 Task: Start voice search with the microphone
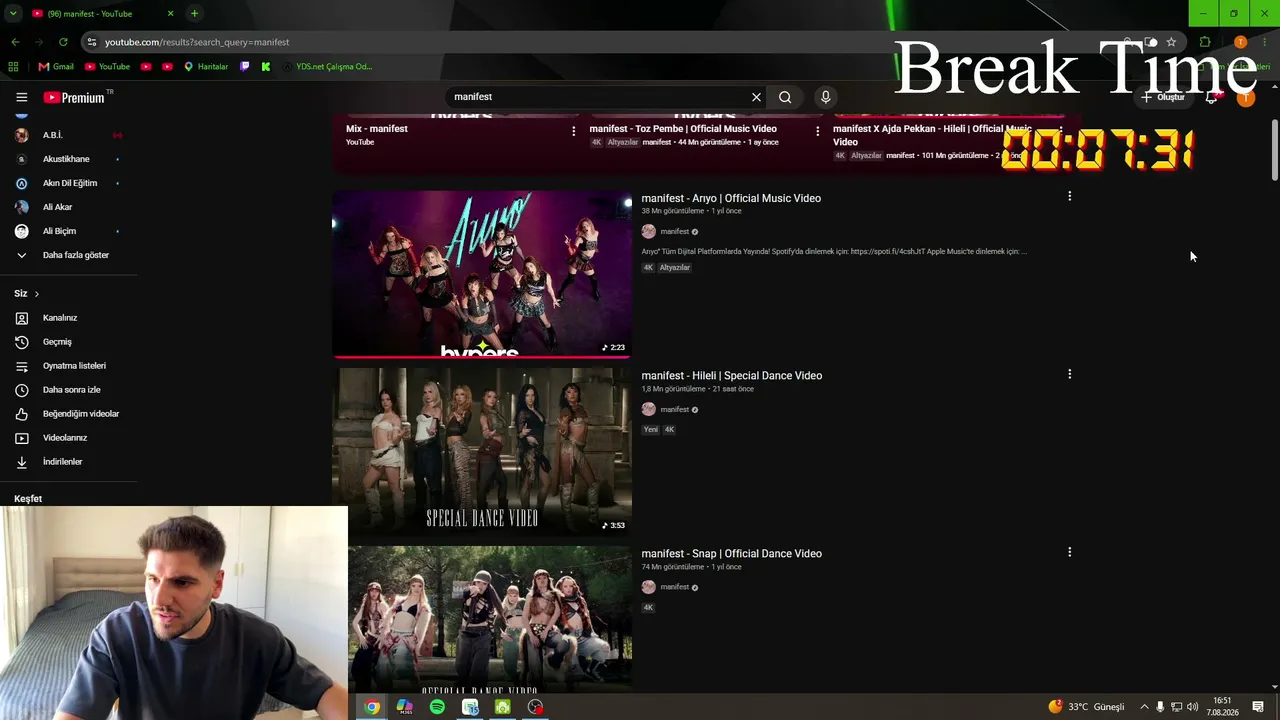825,97
